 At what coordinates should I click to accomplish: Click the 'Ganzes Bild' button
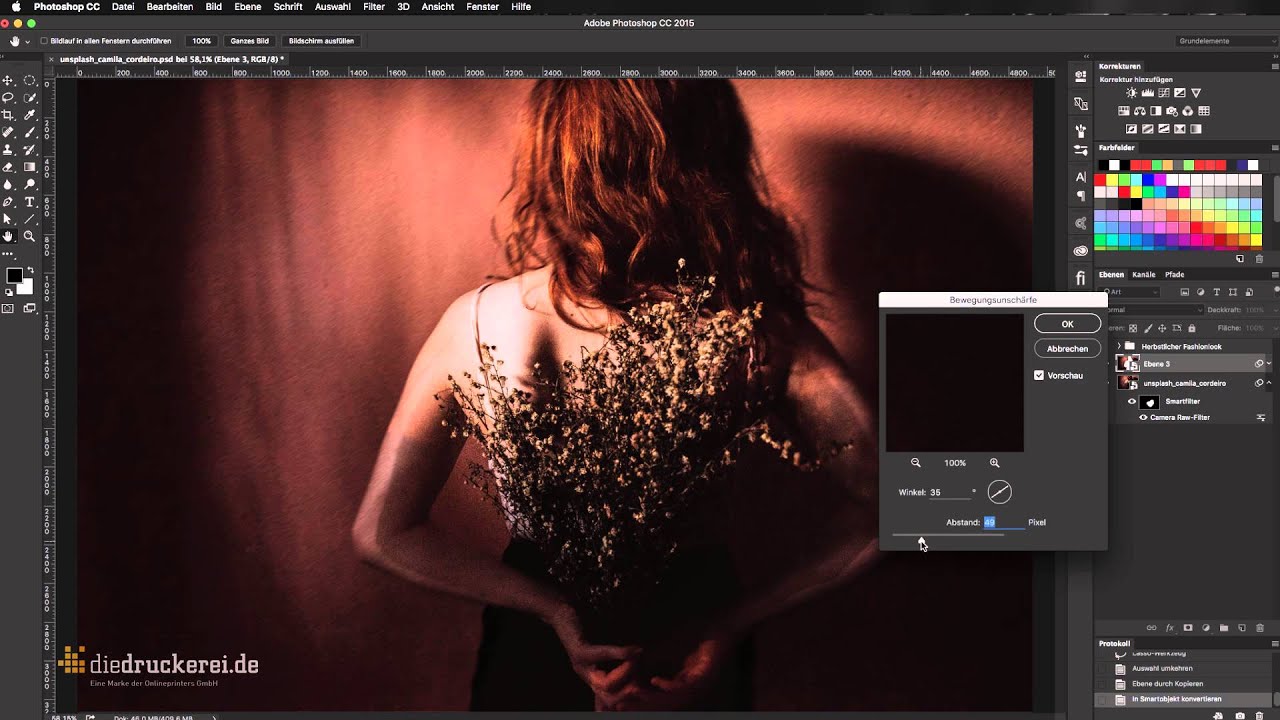point(249,41)
